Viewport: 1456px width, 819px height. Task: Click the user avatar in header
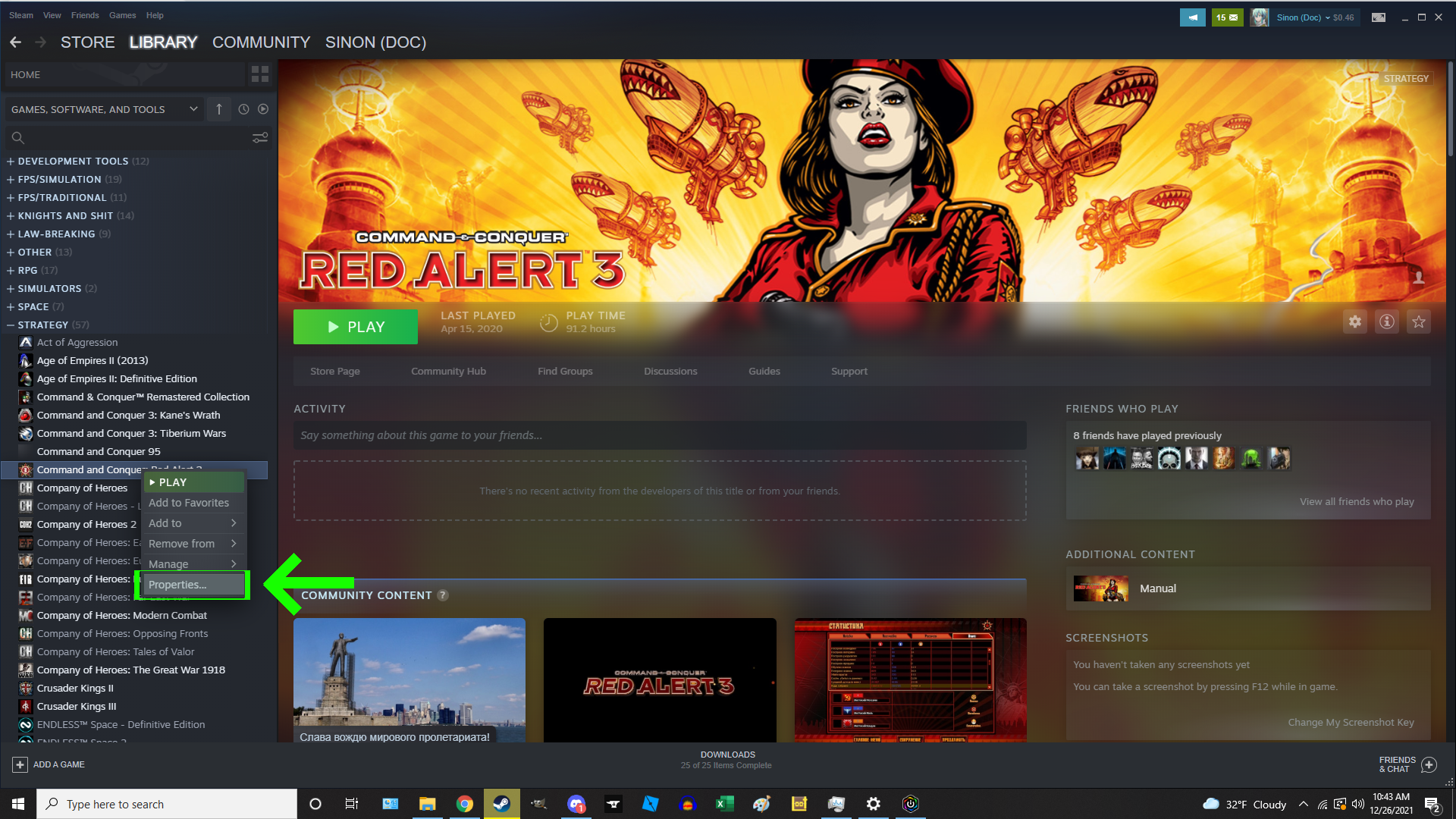[1260, 17]
